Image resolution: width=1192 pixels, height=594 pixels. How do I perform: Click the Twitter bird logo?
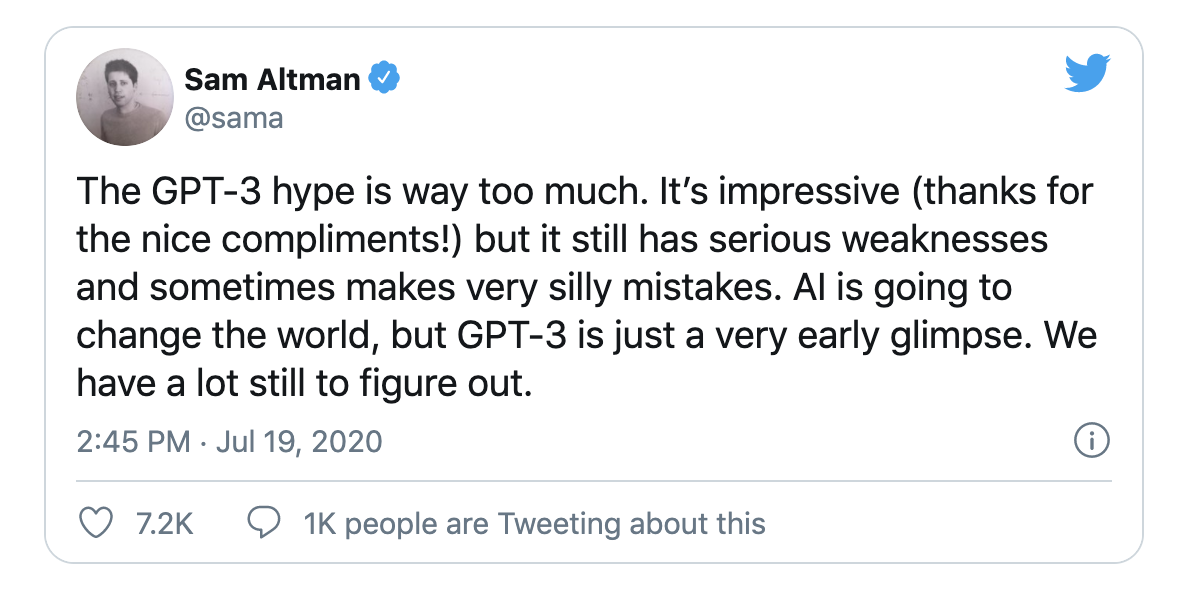tap(1087, 74)
